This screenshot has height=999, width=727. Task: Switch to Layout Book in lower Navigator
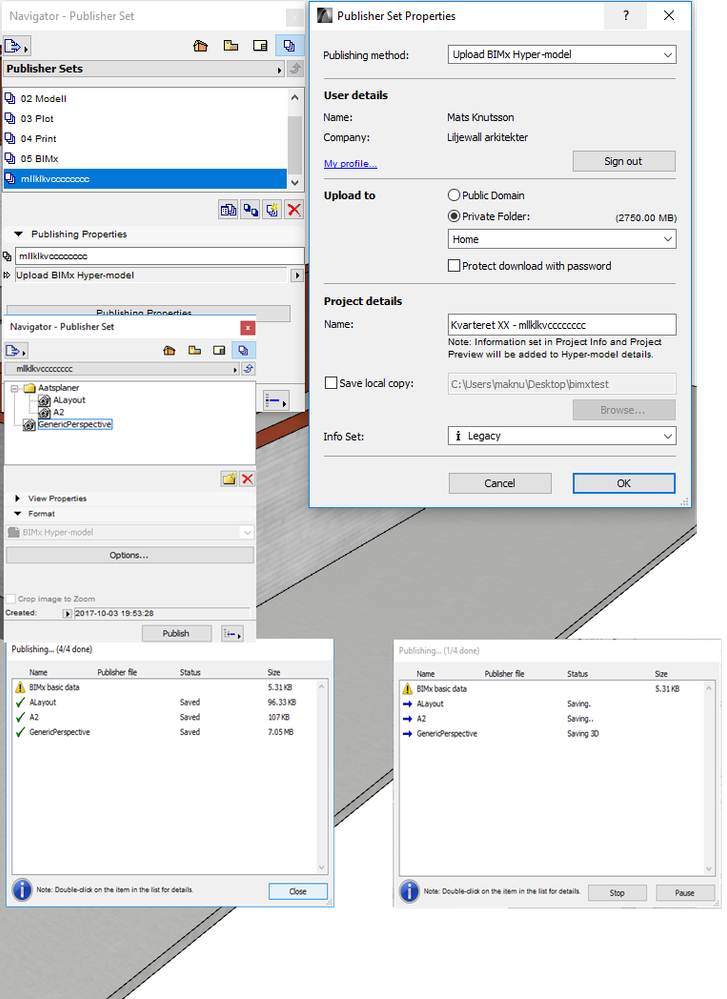pos(219,350)
